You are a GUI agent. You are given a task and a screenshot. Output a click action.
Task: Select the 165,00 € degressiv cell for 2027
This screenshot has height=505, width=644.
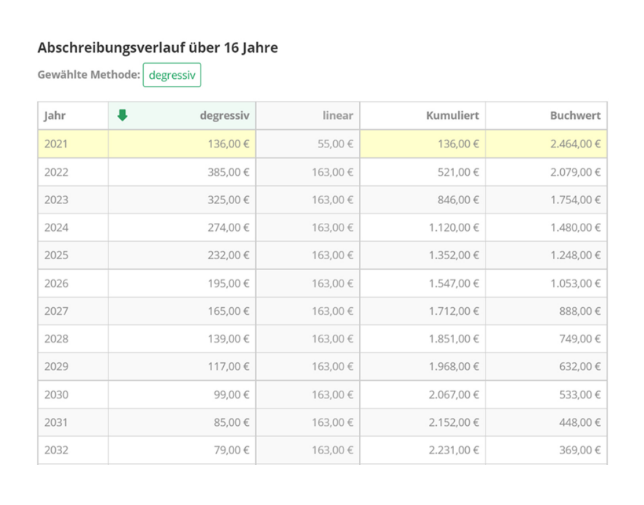click(229, 312)
